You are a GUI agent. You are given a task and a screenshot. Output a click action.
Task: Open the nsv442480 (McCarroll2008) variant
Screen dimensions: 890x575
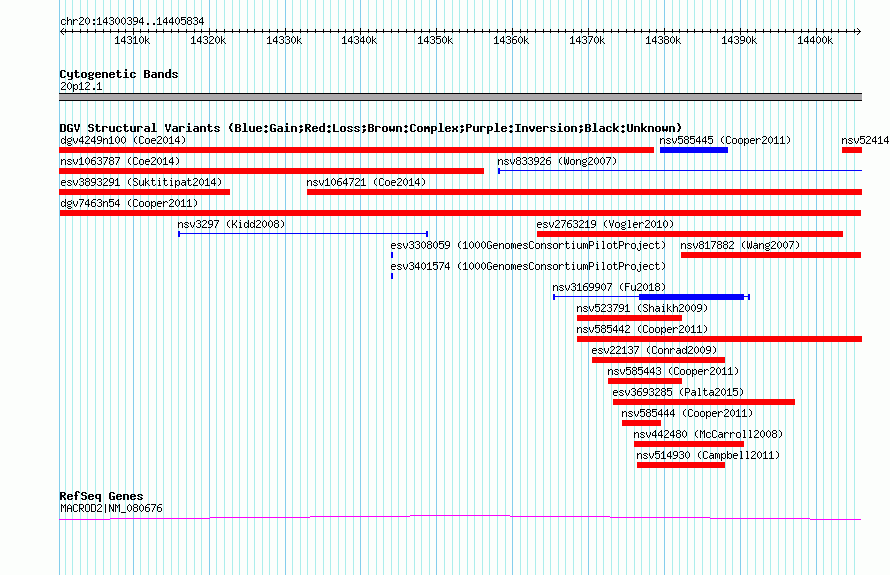click(689, 444)
